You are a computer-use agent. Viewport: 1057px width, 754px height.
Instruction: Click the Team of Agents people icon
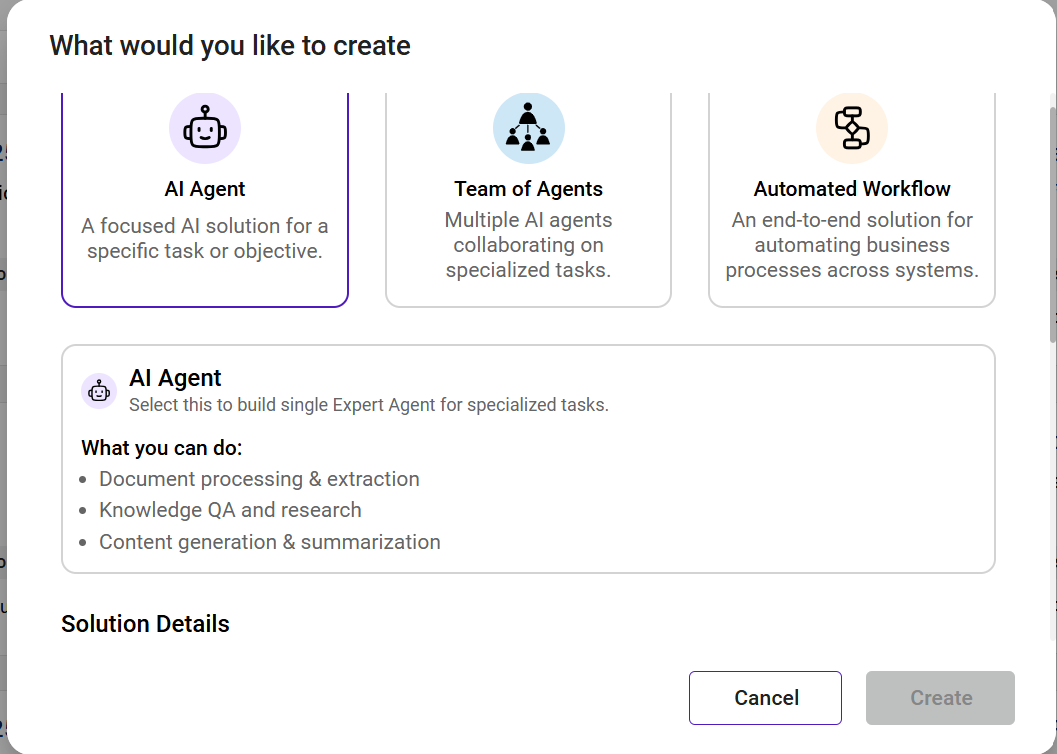click(x=528, y=128)
